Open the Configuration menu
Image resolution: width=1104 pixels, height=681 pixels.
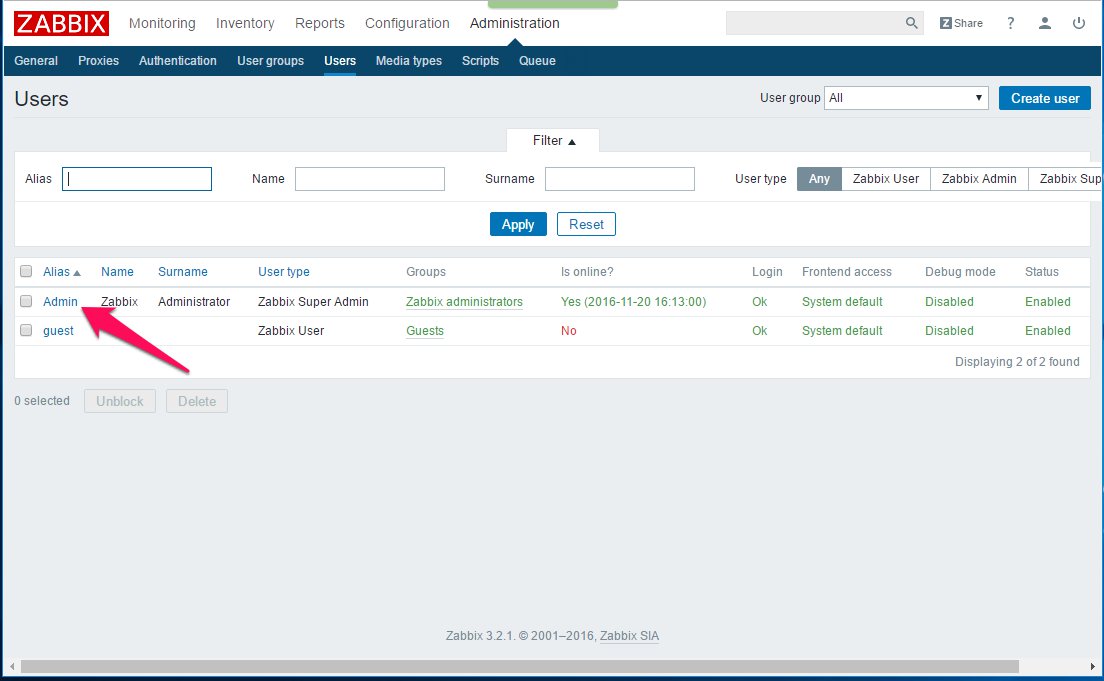407,23
